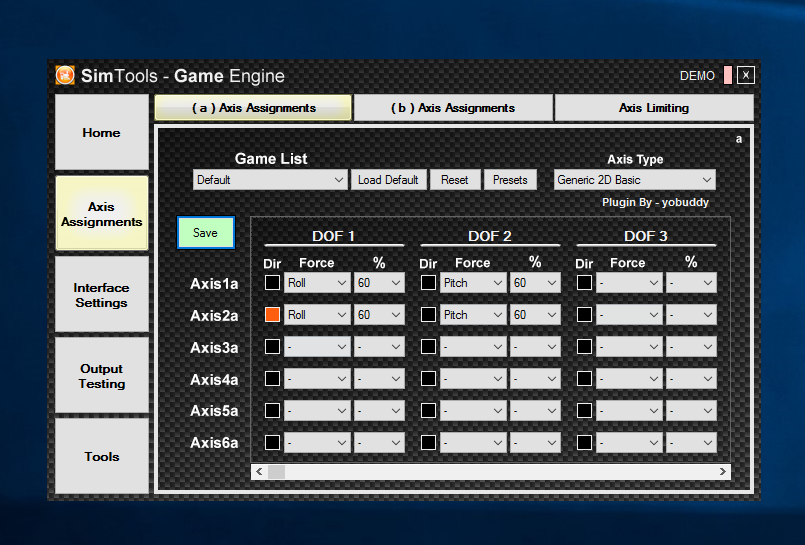Toggle Axis5a DOF 1 Dir box
The image size is (805, 545).
pyautogui.click(x=272, y=411)
